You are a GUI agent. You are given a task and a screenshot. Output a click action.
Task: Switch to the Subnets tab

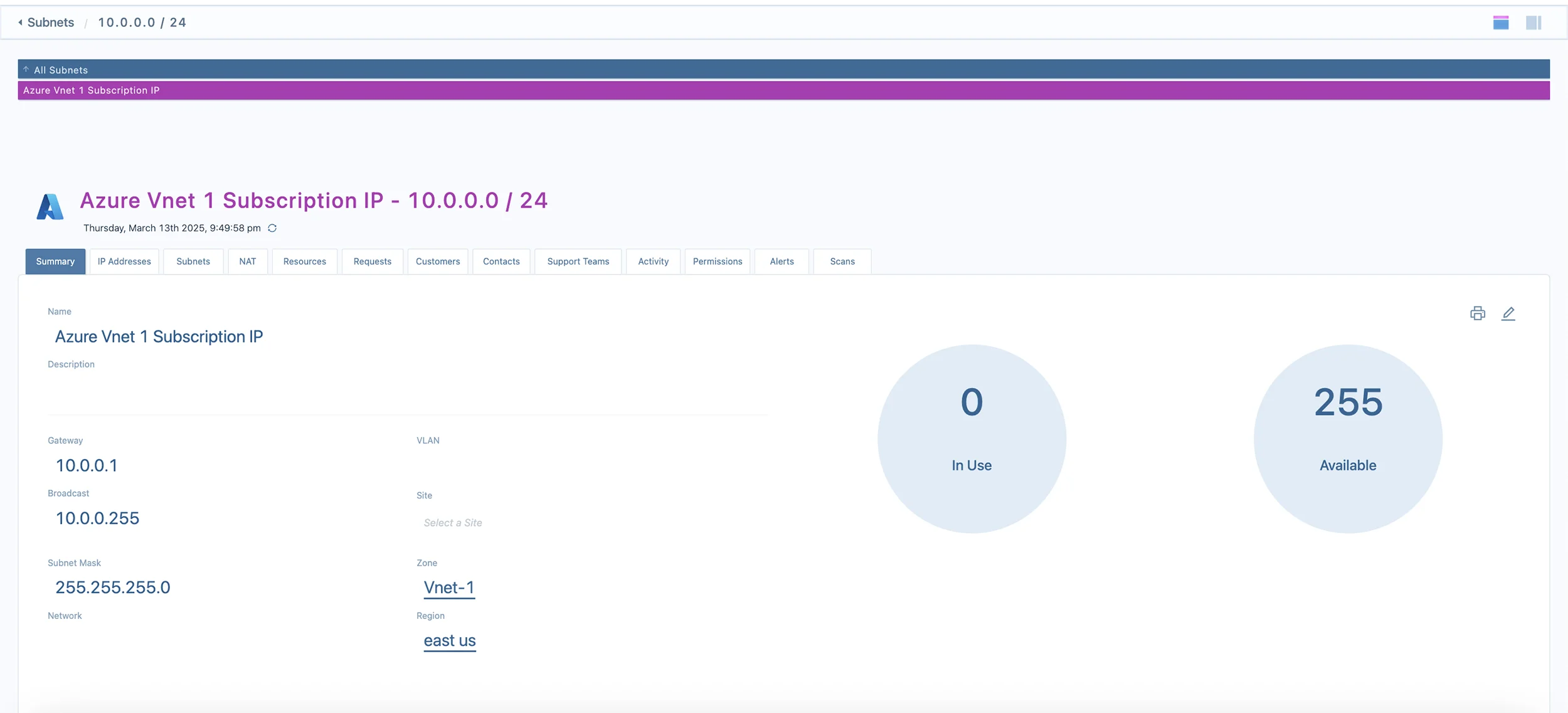(x=193, y=261)
